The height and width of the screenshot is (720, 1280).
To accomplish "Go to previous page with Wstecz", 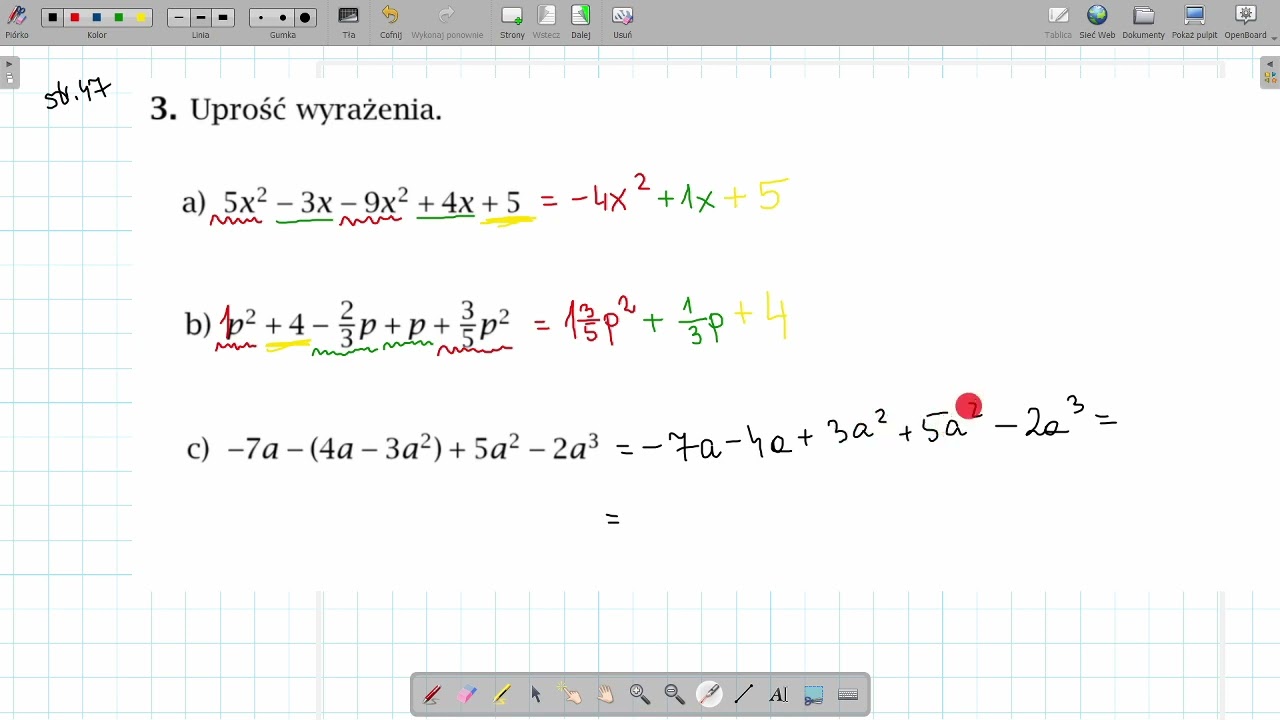I will coord(546,20).
